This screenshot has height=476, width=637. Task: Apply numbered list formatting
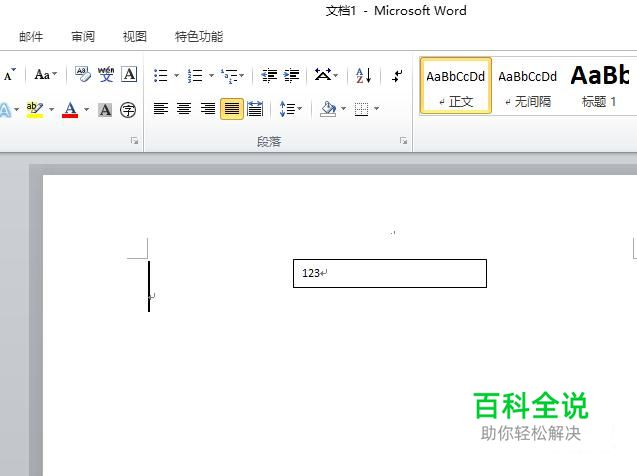pos(195,76)
